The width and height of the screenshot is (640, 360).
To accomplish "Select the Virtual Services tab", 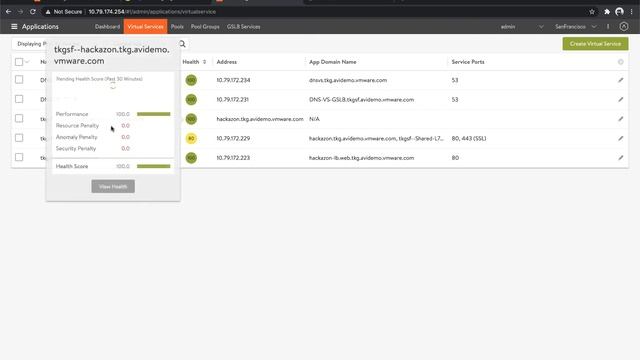I will coord(145,27).
